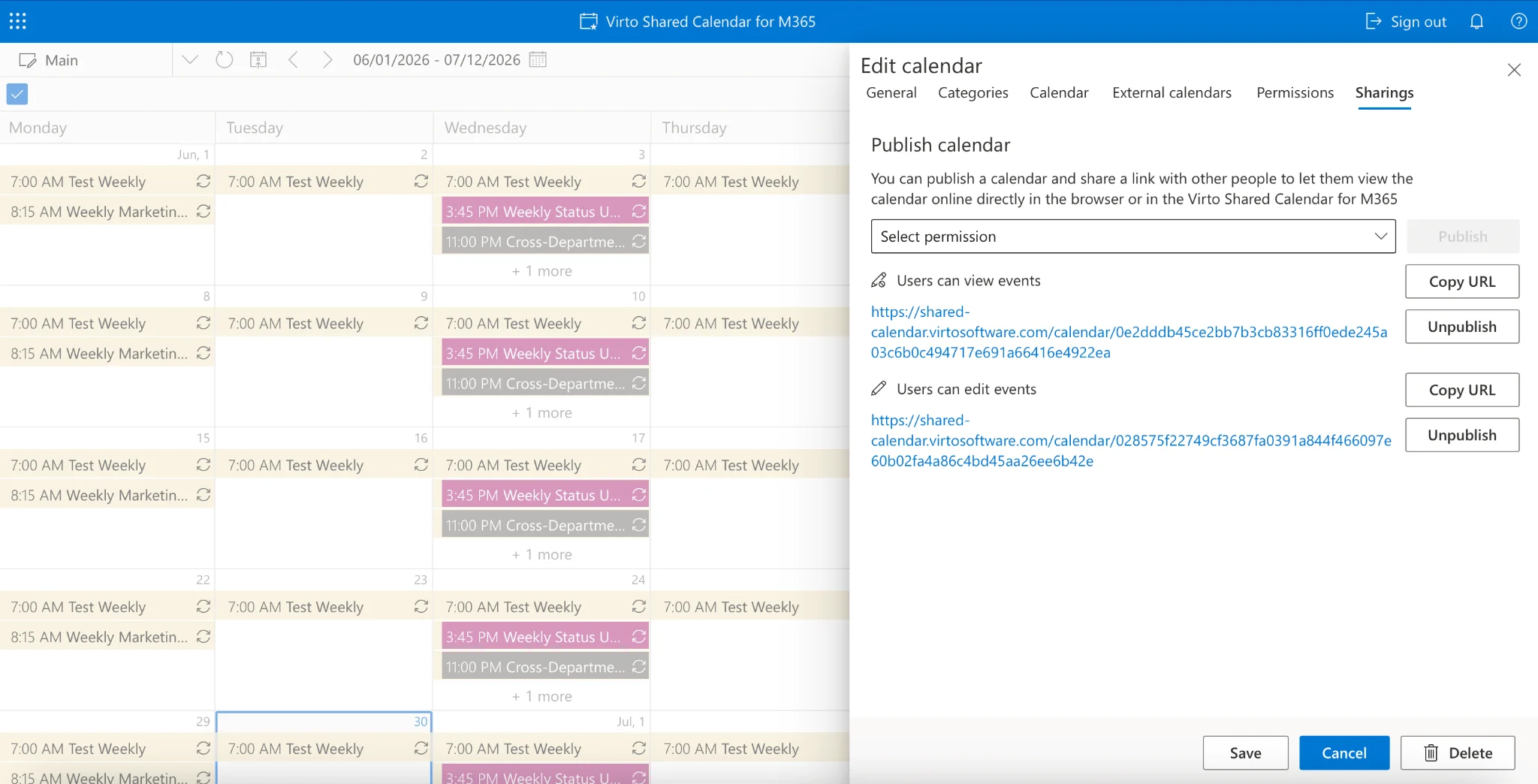Click recurrence icon on Jun 1 Test Weekly
This screenshot has width=1538, height=784.
tap(204, 181)
